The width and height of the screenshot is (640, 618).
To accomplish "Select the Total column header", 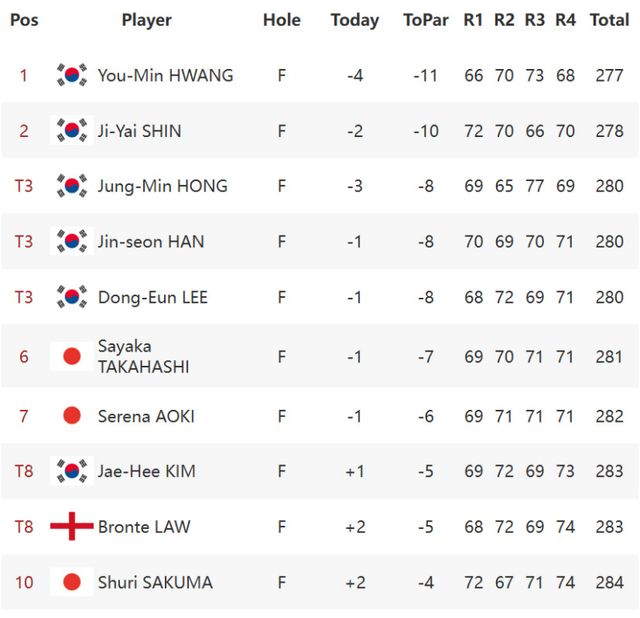I will (609, 20).
